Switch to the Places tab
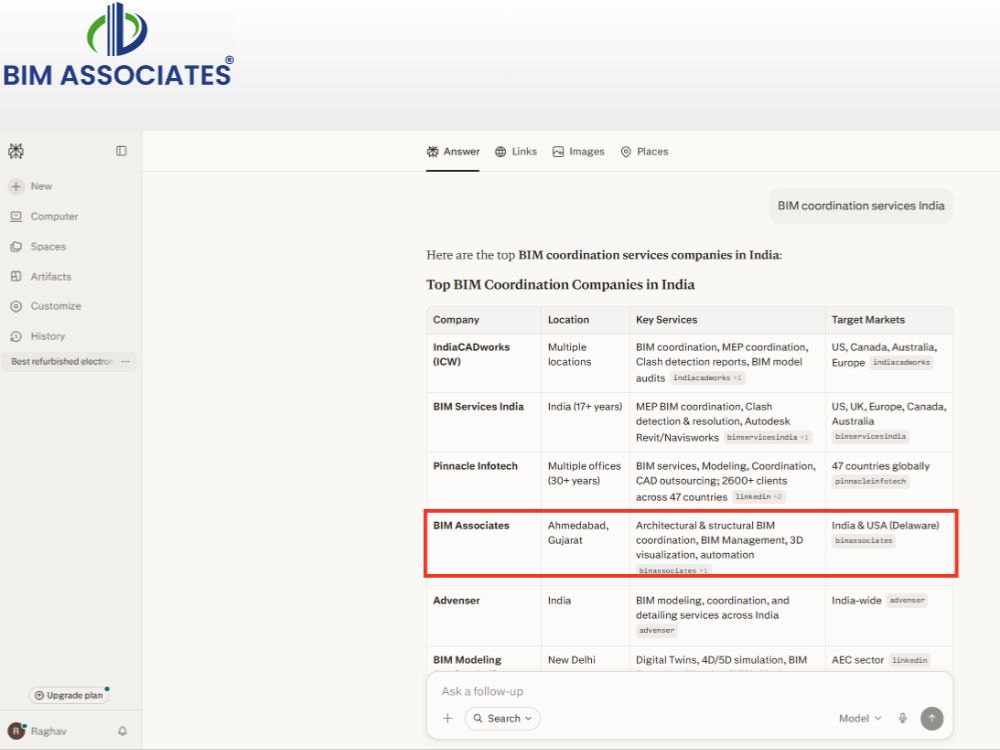This screenshot has height=750, width=1000. [x=645, y=152]
